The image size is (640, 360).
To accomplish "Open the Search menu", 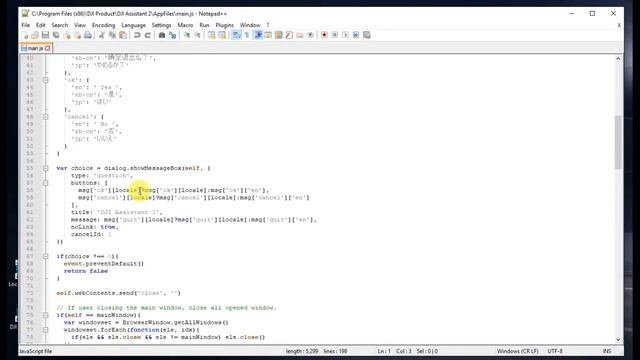I will (60, 25).
